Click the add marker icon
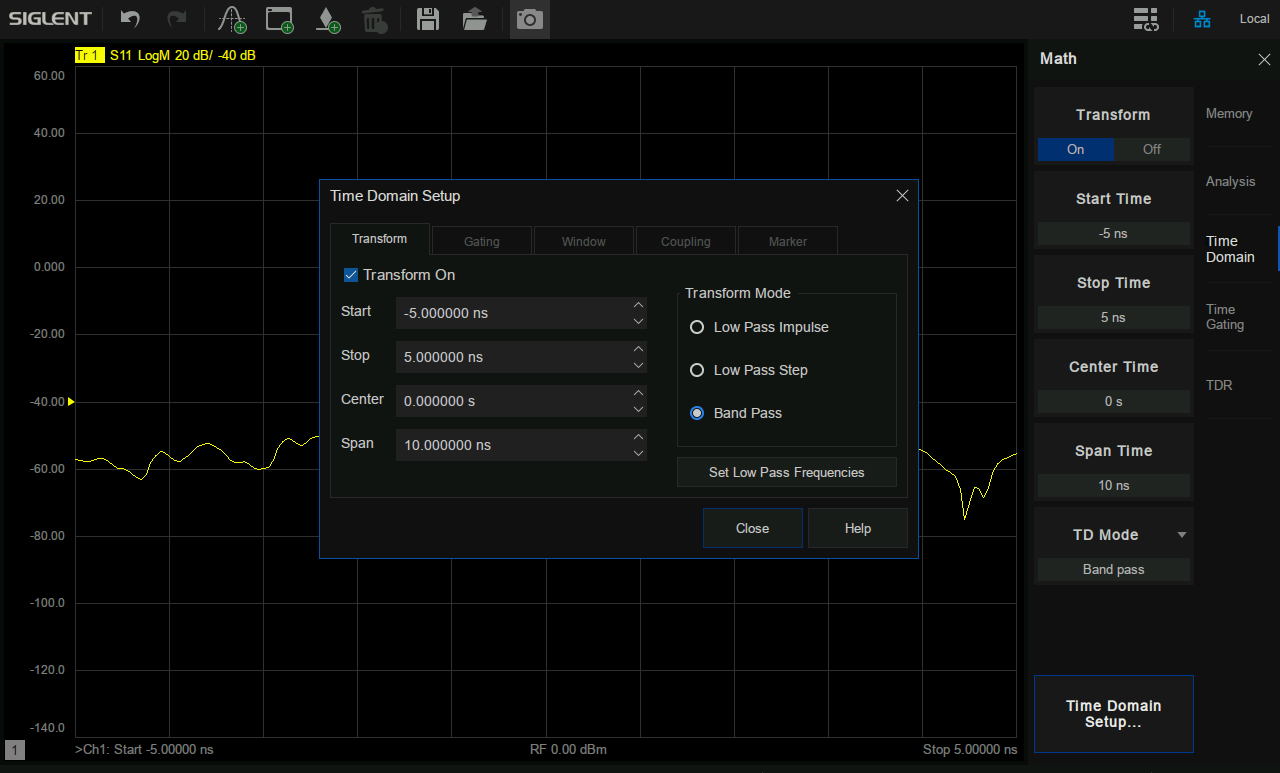The height and width of the screenshot is (773, 1280). tap(327, 19)
